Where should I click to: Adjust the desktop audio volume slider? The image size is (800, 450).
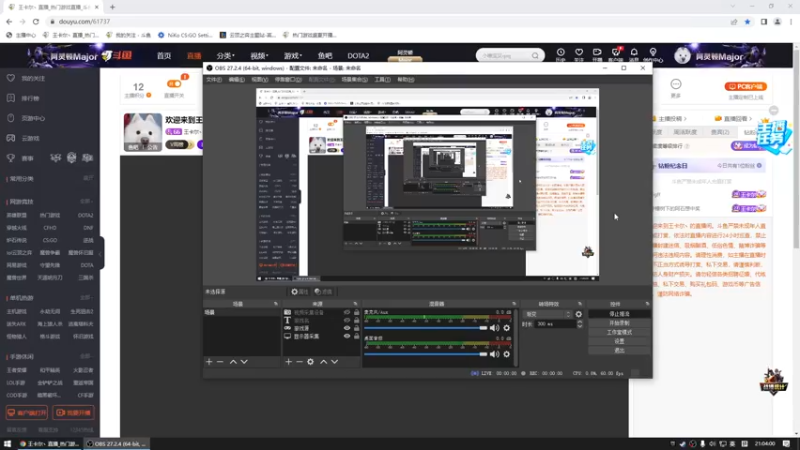(x=426, y=354)
